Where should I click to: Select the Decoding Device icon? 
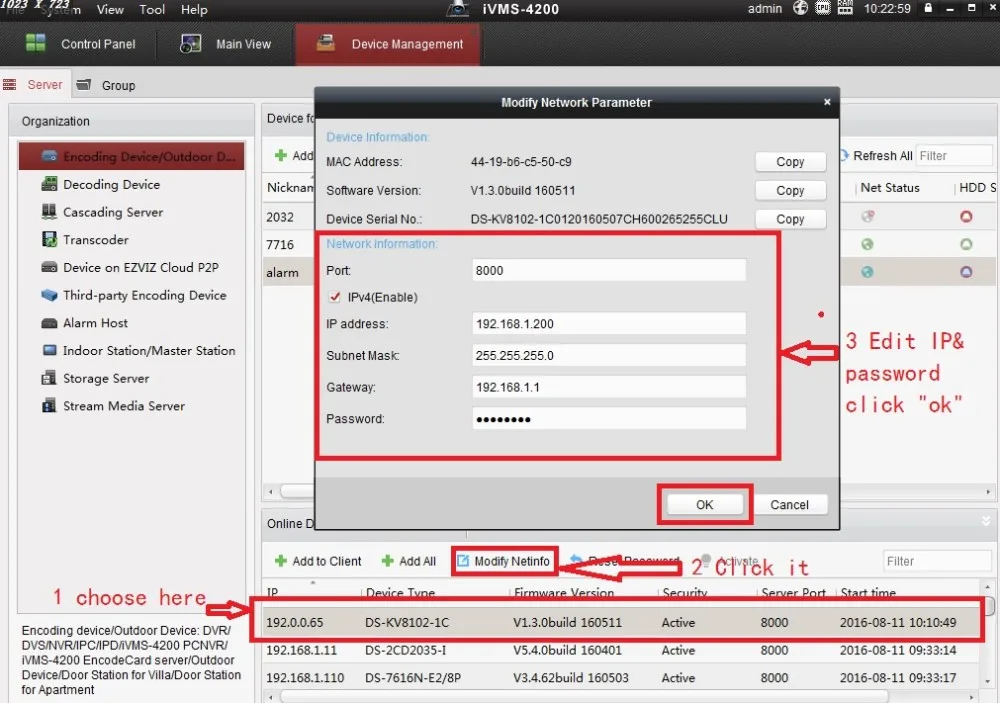point(49,184)
